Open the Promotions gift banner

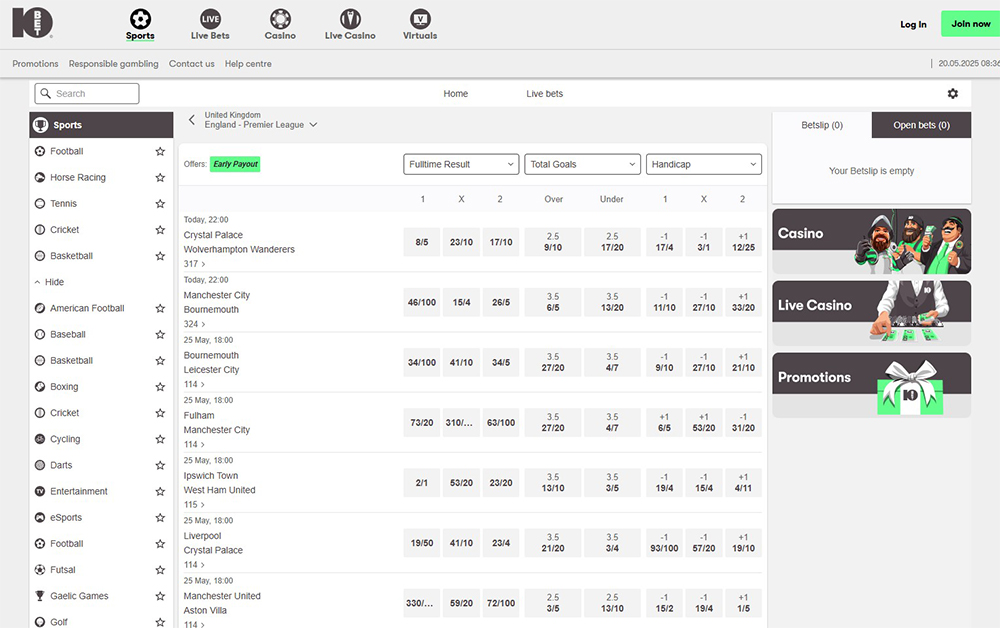coord(872,385)
